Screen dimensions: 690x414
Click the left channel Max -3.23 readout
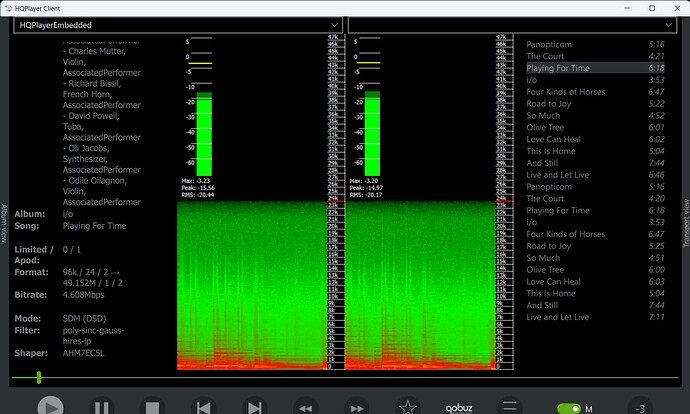(x=195, y=181)
